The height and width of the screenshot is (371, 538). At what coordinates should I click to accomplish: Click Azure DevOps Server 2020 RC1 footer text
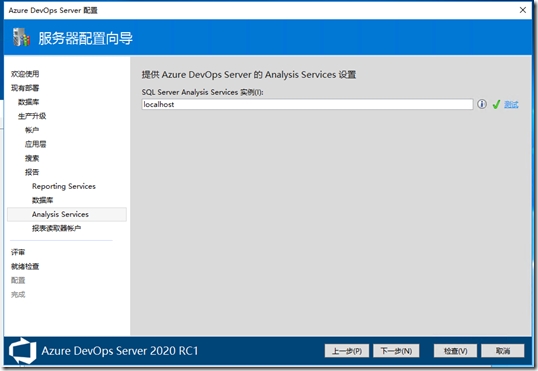(x=120, y=351)
